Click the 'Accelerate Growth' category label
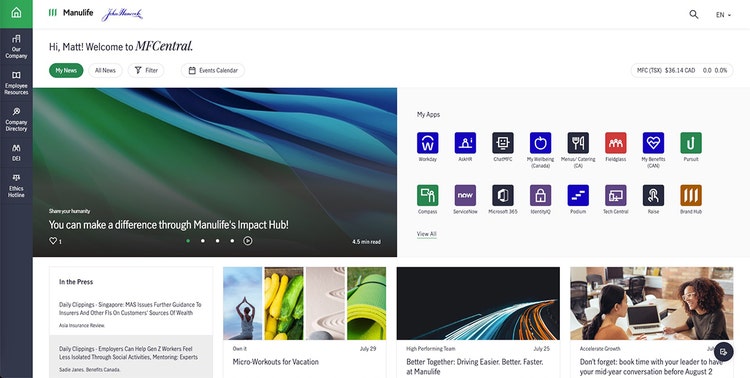The image size is (750, 378). [600, 349]
